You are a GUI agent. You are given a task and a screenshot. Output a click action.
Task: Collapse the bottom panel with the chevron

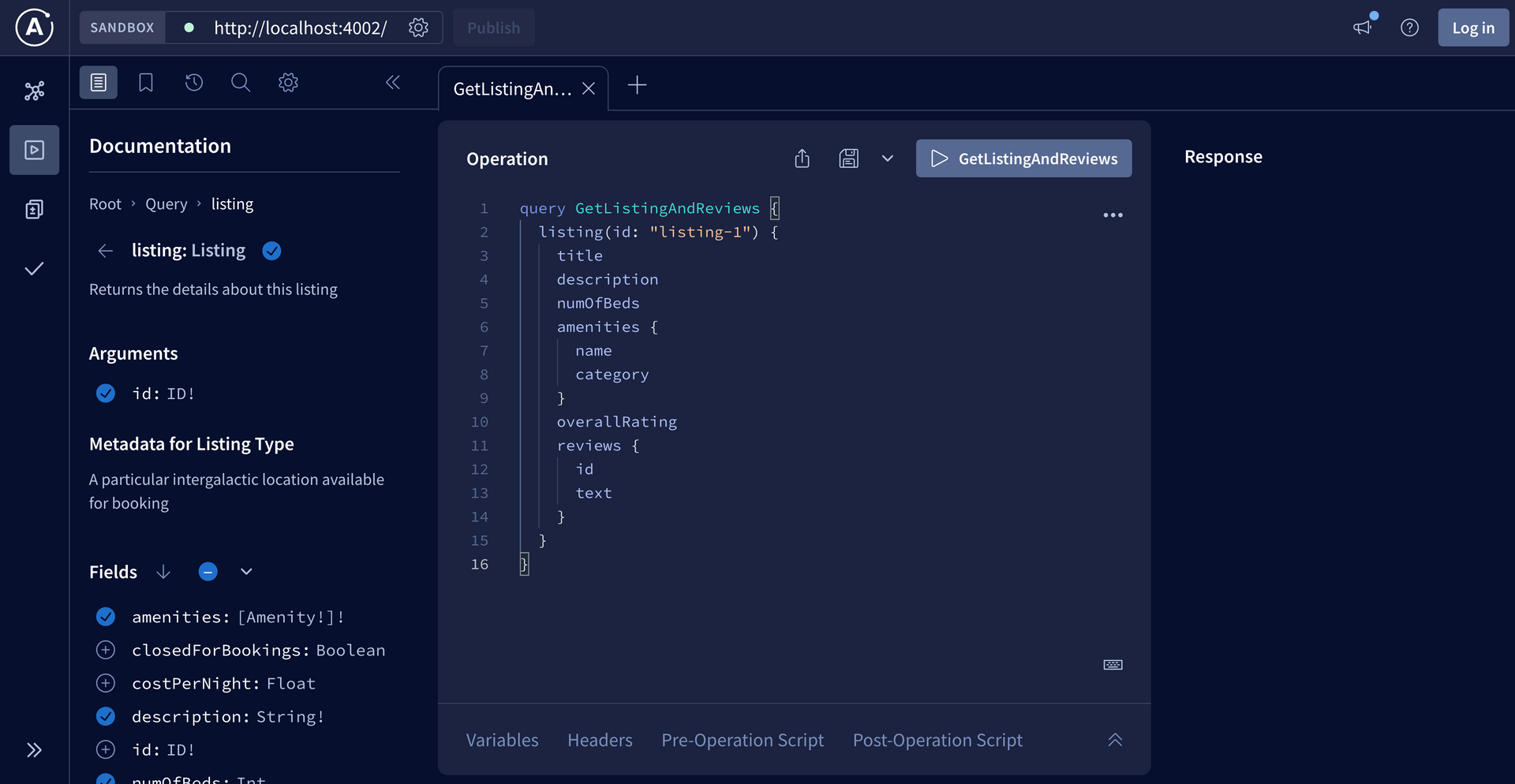pos(1115,740)
